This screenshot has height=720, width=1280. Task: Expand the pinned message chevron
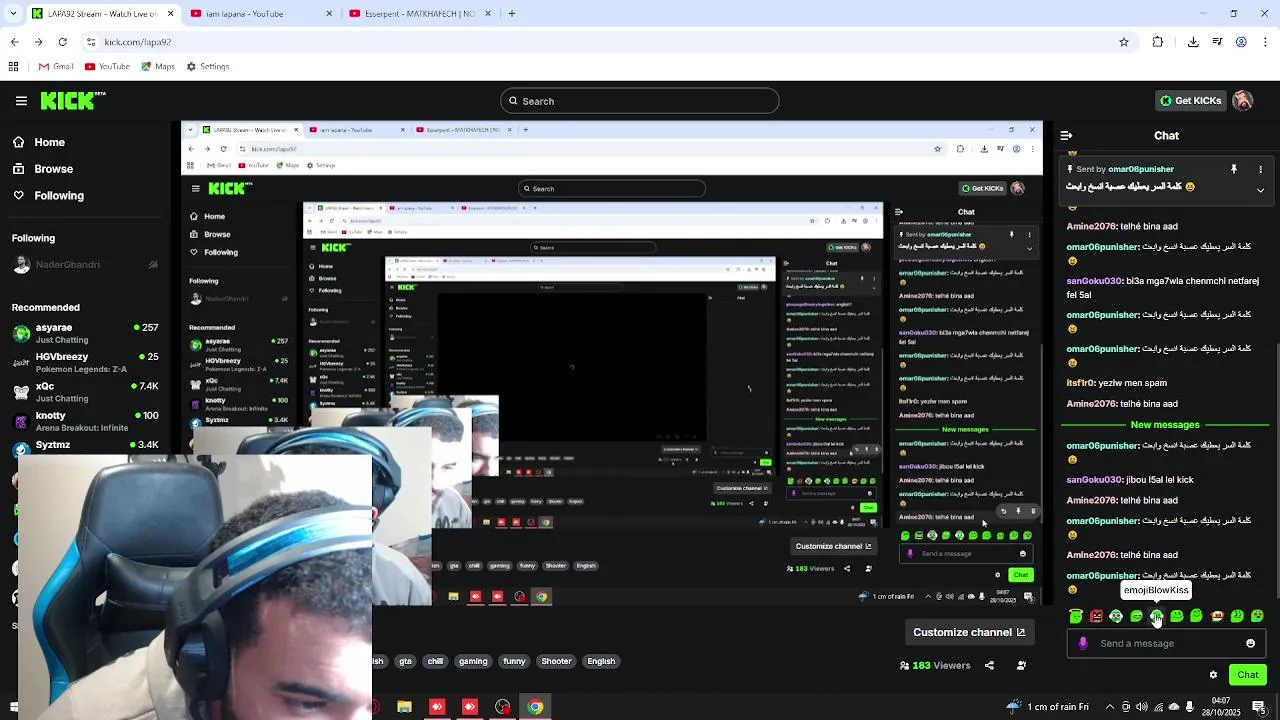point(1260,190)
